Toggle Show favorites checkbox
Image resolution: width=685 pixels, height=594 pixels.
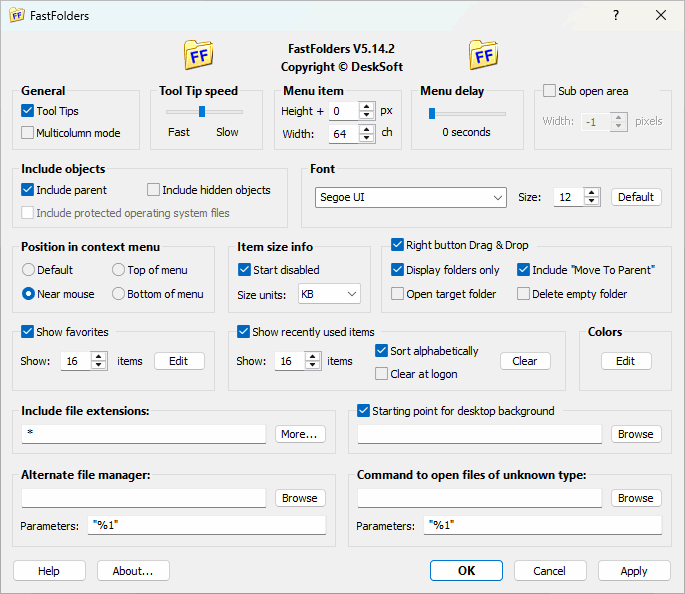point(28,332)
